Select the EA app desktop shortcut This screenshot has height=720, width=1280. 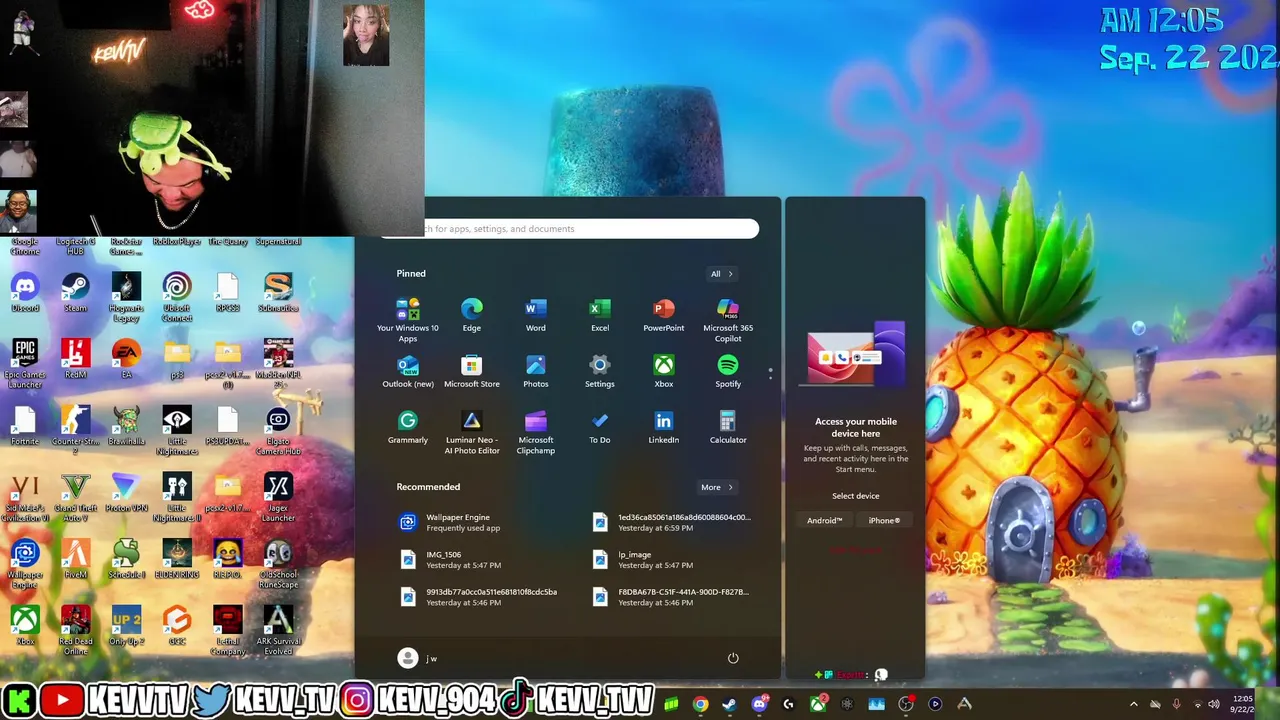point(126,358)
